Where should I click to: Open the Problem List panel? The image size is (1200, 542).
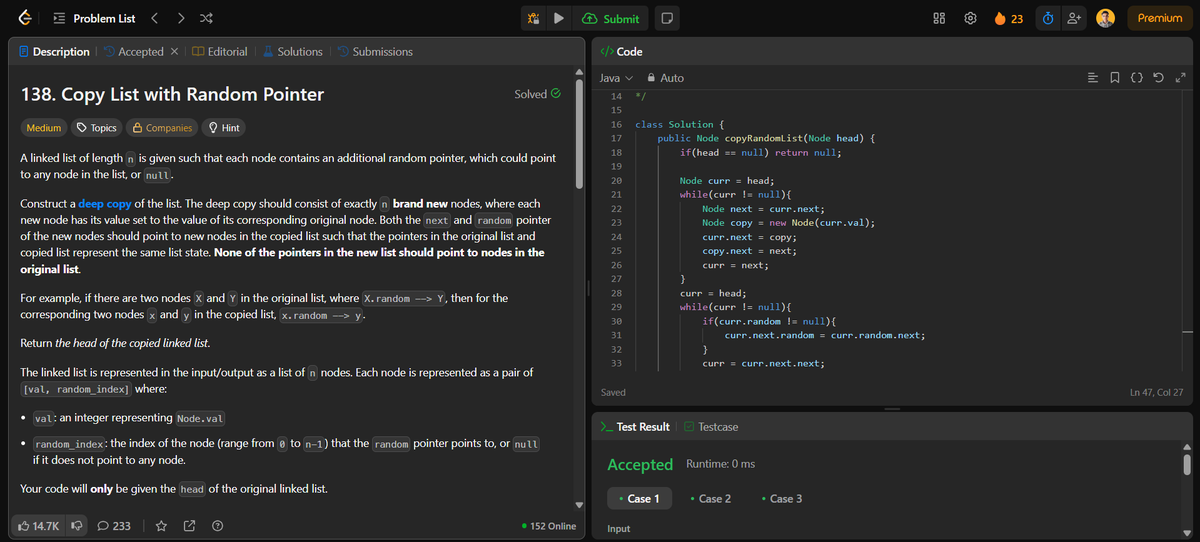(x=95, y=18)
